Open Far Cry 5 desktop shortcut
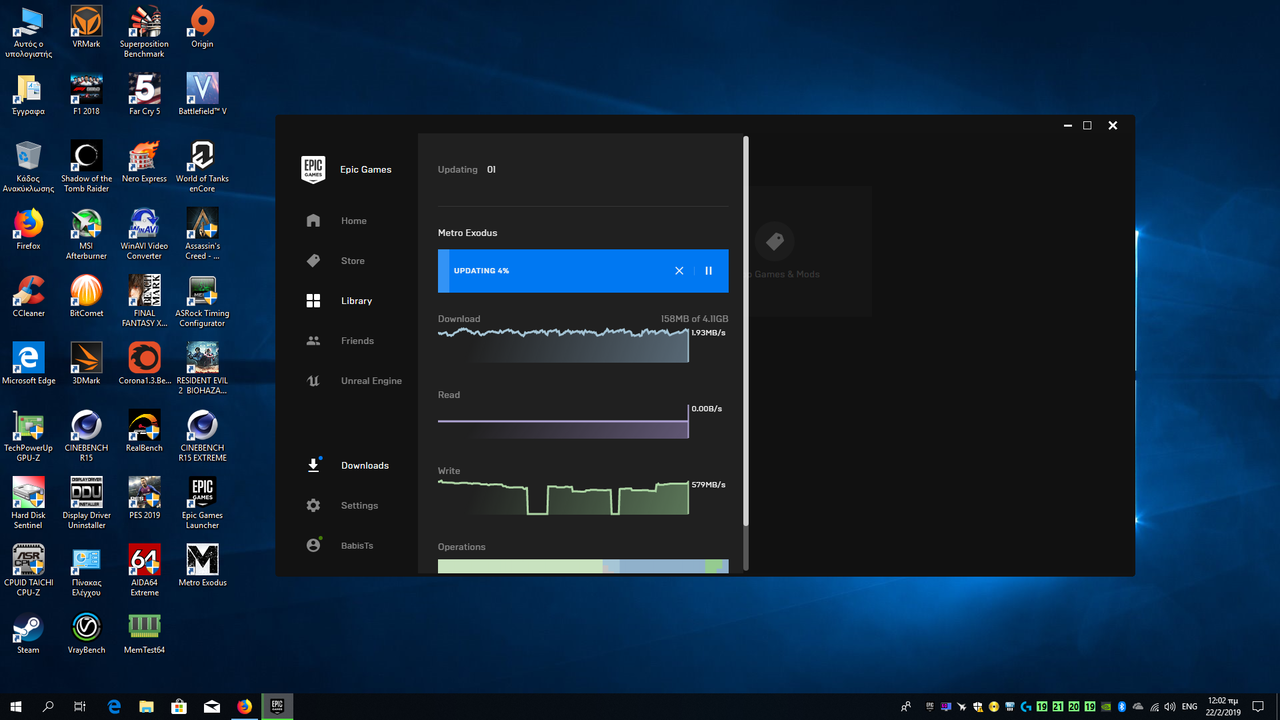This screenshot has height=720, width=1280. coord(144,95)
